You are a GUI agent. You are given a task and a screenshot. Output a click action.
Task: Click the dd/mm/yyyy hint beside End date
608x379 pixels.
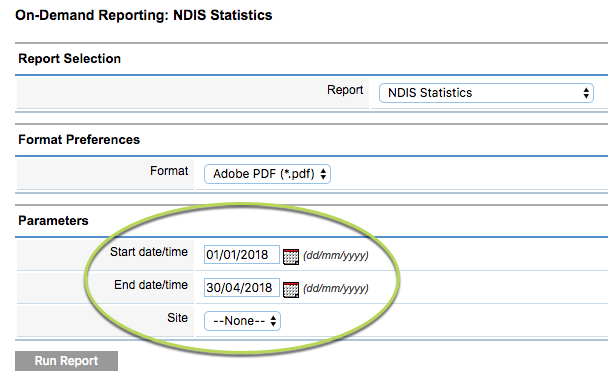(336, 289)
